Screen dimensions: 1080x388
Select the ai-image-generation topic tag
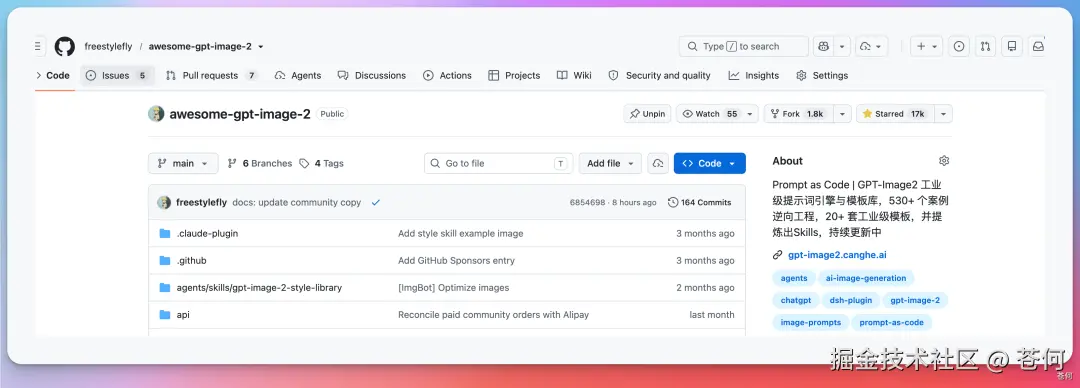[x=866, y=278]
